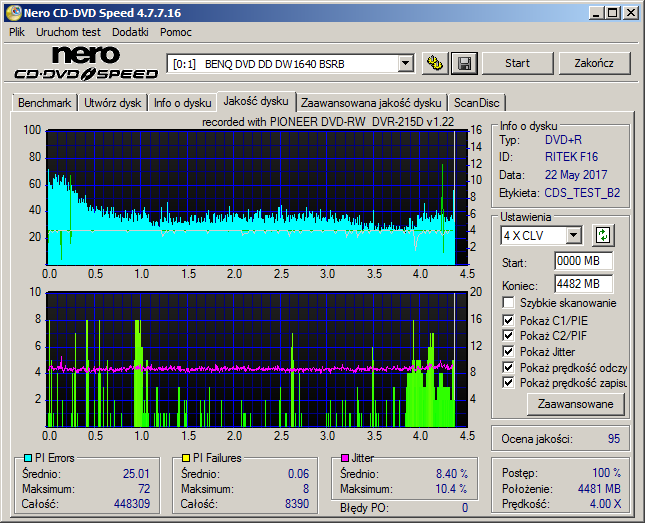Toggle the Pokaż Jitter checkbox
The height and width of the screenshot is (523, 645).
(508, 351)
